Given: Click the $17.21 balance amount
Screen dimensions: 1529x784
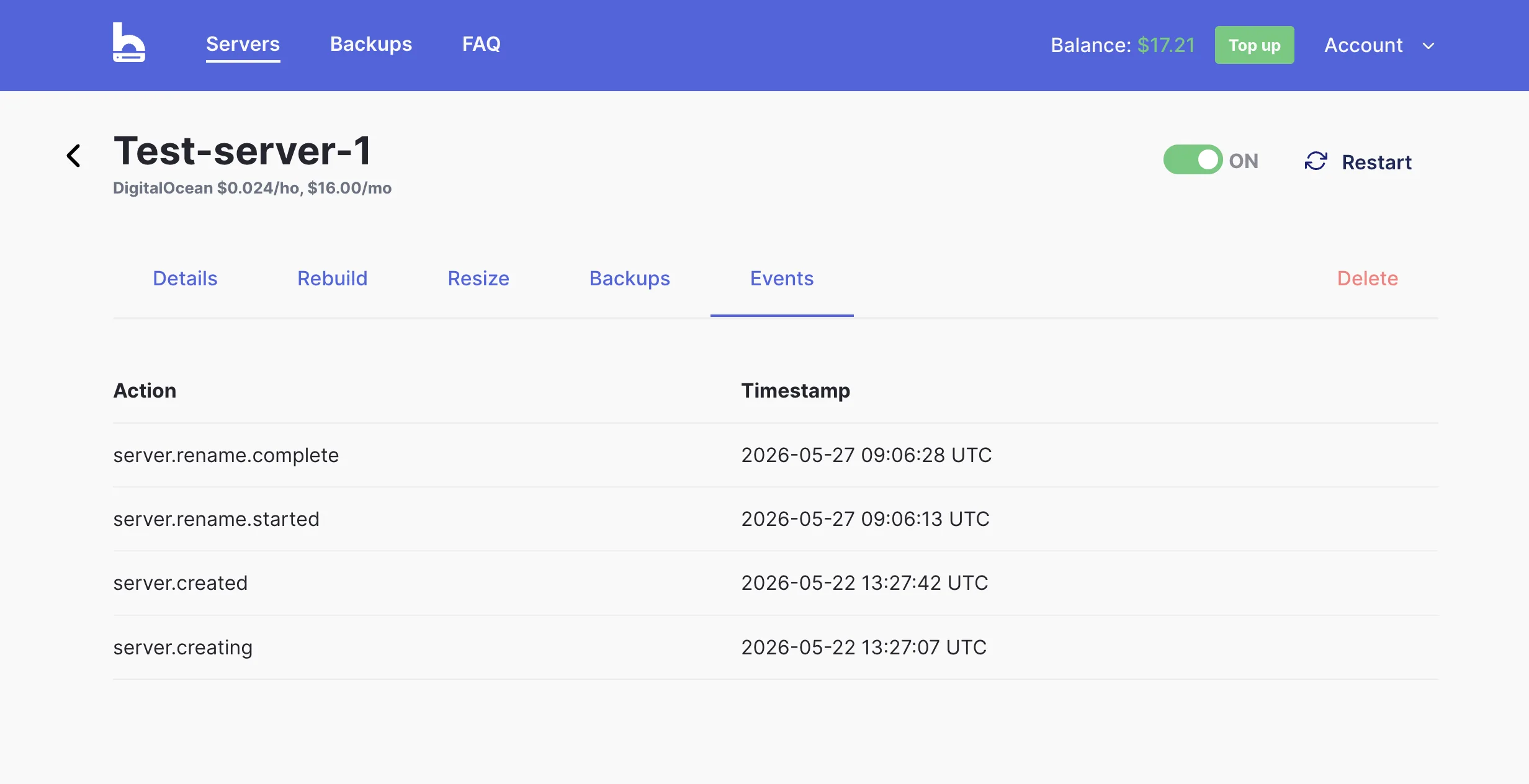Looking at the screenshot, I should pos(1166,45).
